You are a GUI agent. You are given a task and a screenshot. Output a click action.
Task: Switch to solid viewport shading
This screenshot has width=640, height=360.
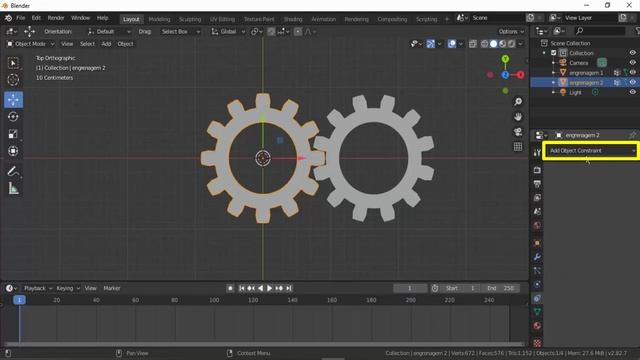[493, 44]
